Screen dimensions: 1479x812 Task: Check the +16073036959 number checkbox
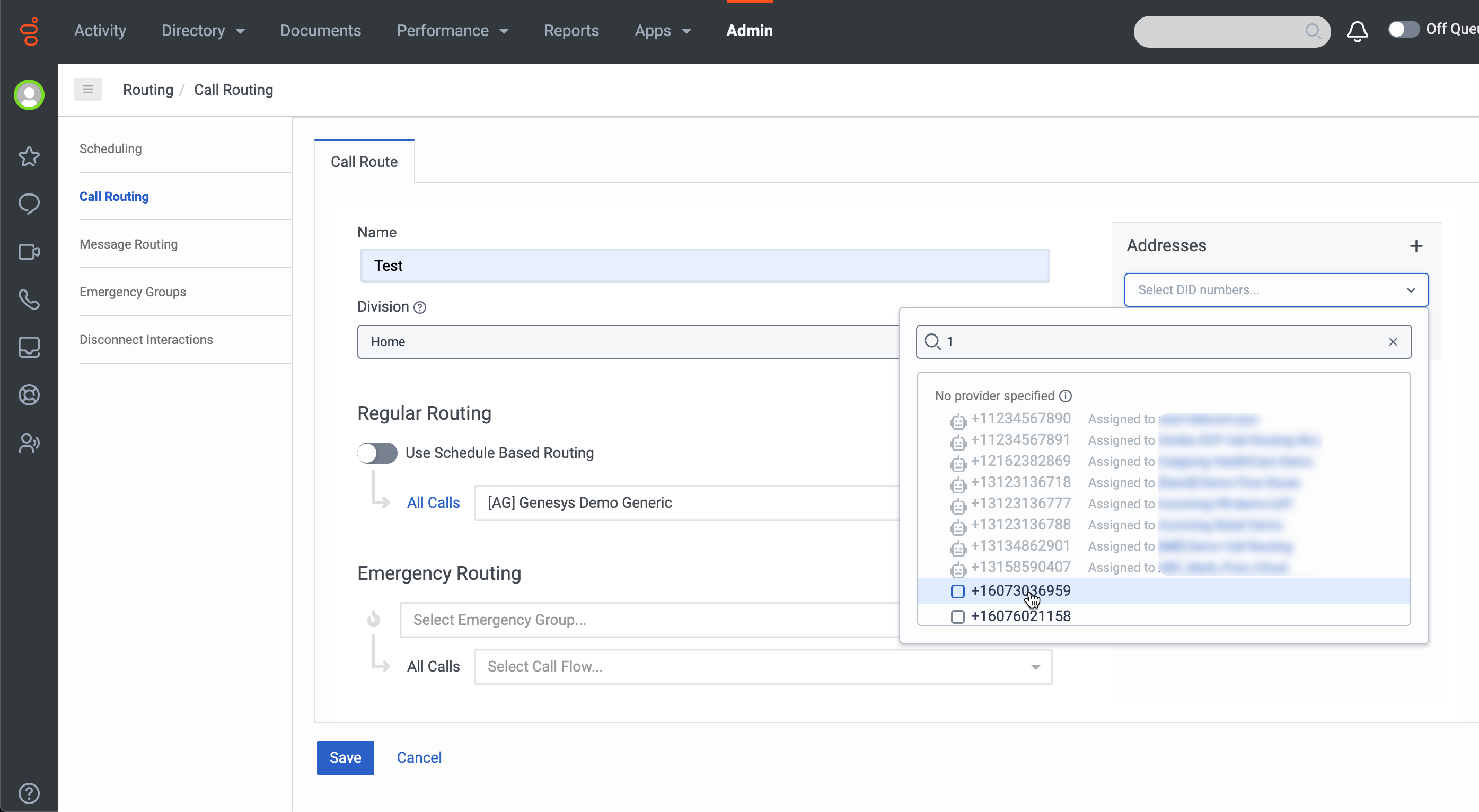click(957, 591)
